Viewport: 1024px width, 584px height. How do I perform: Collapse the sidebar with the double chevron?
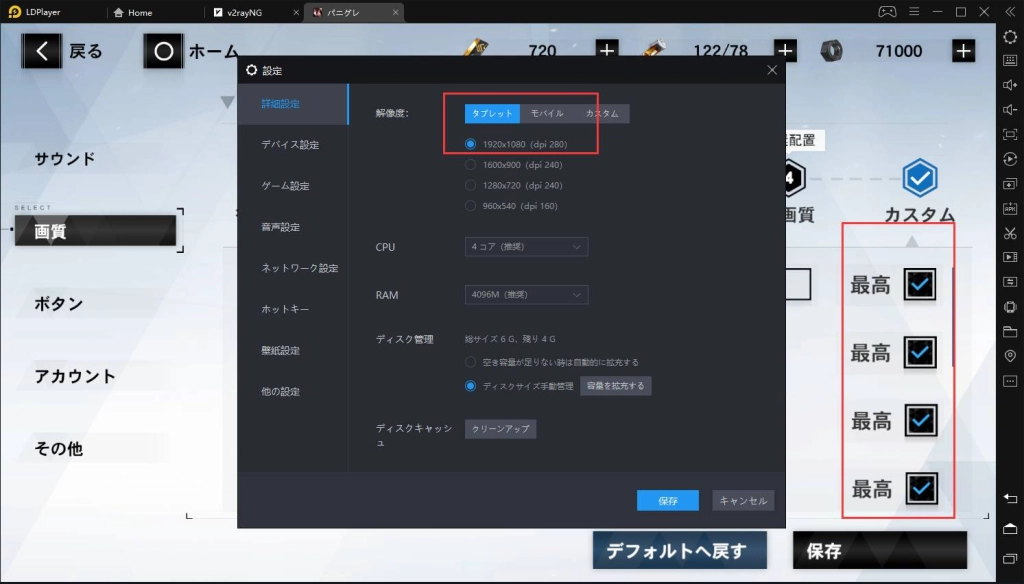(1010, 12)
